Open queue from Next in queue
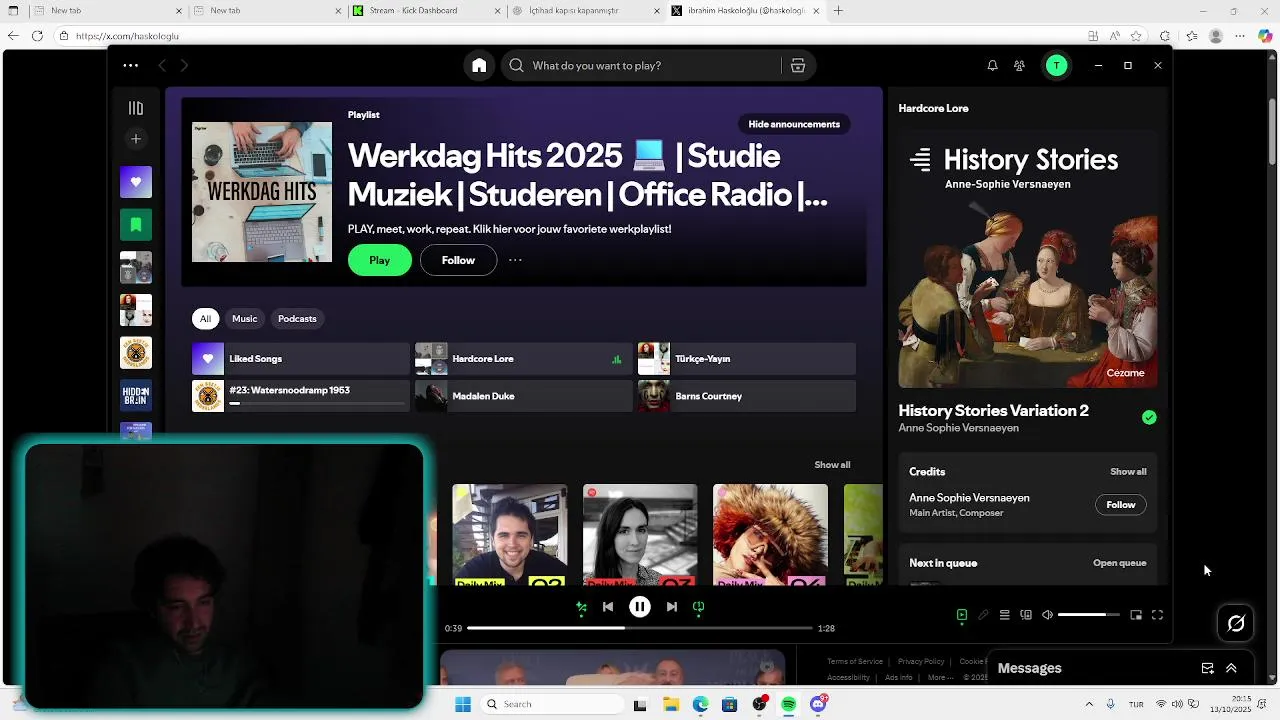Viewport: 1280px width, 720px height. [x=1119, y=563]
